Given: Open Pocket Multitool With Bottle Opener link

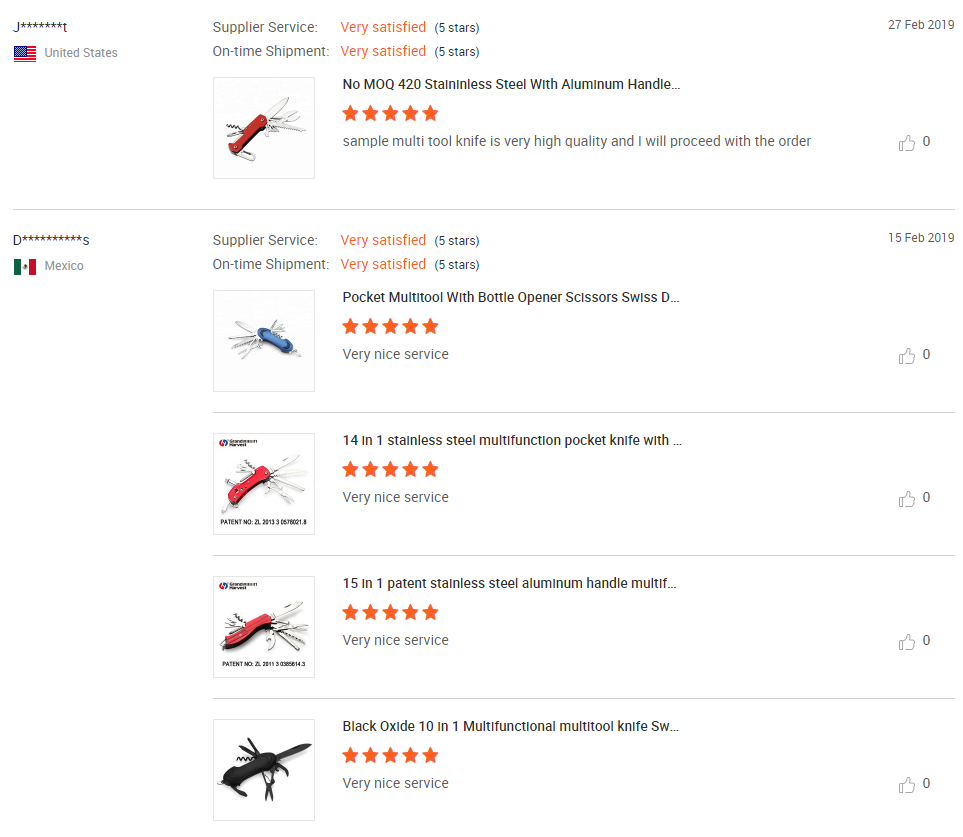Looking at the screenshot, I should click(x=511, y=298).
